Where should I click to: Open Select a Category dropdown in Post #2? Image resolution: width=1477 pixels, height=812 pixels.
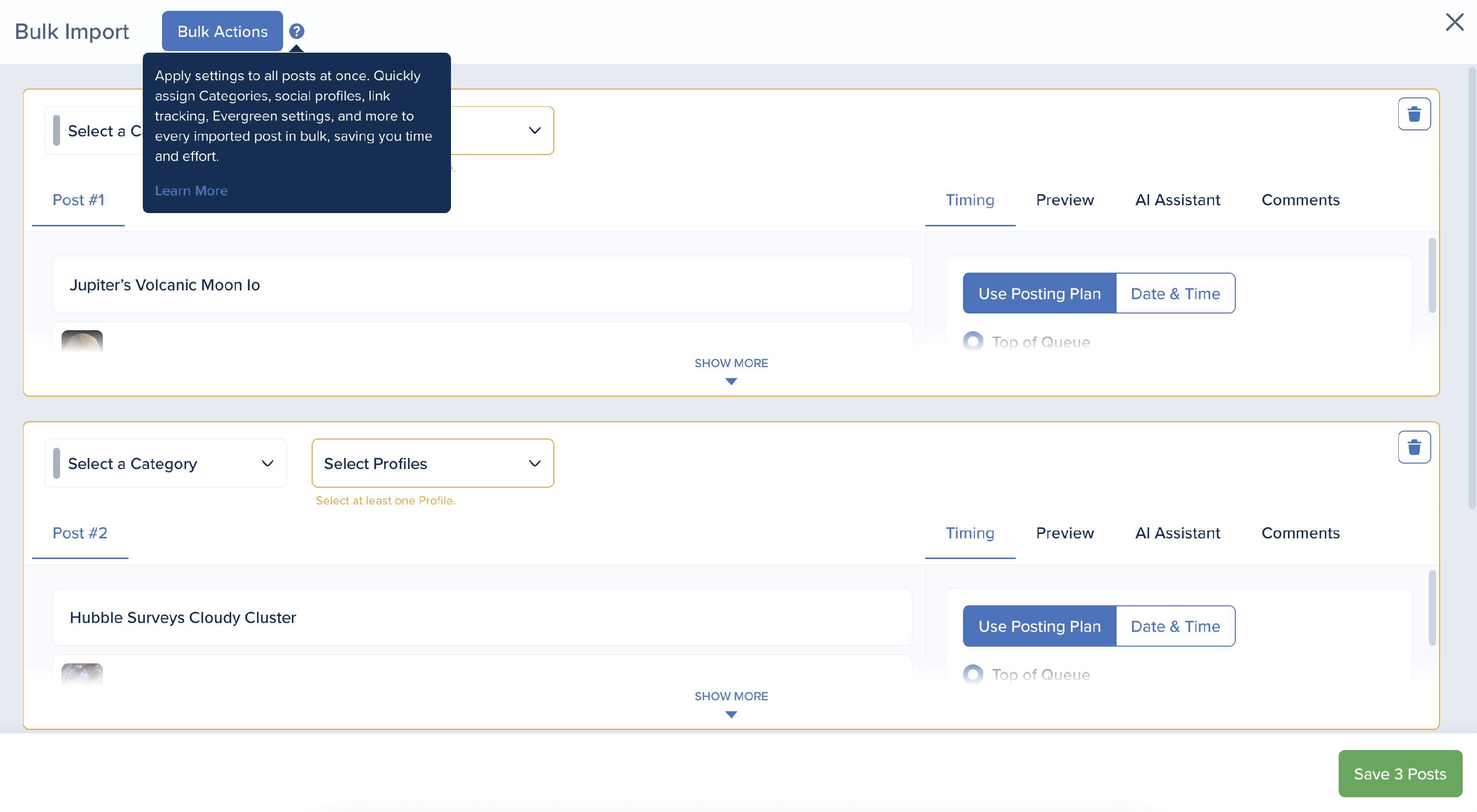pos(165,464)
